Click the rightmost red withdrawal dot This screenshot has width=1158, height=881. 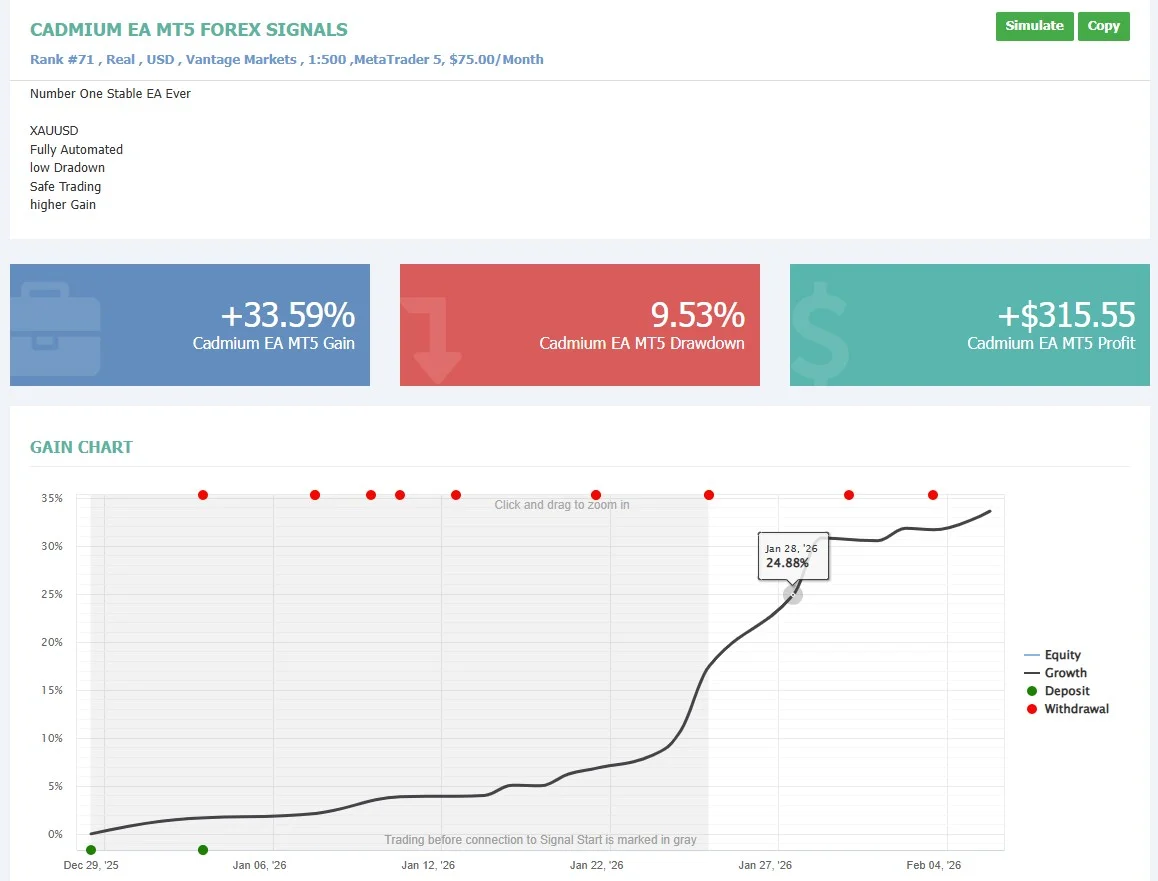pyautogui.click(x=933, y=495)
